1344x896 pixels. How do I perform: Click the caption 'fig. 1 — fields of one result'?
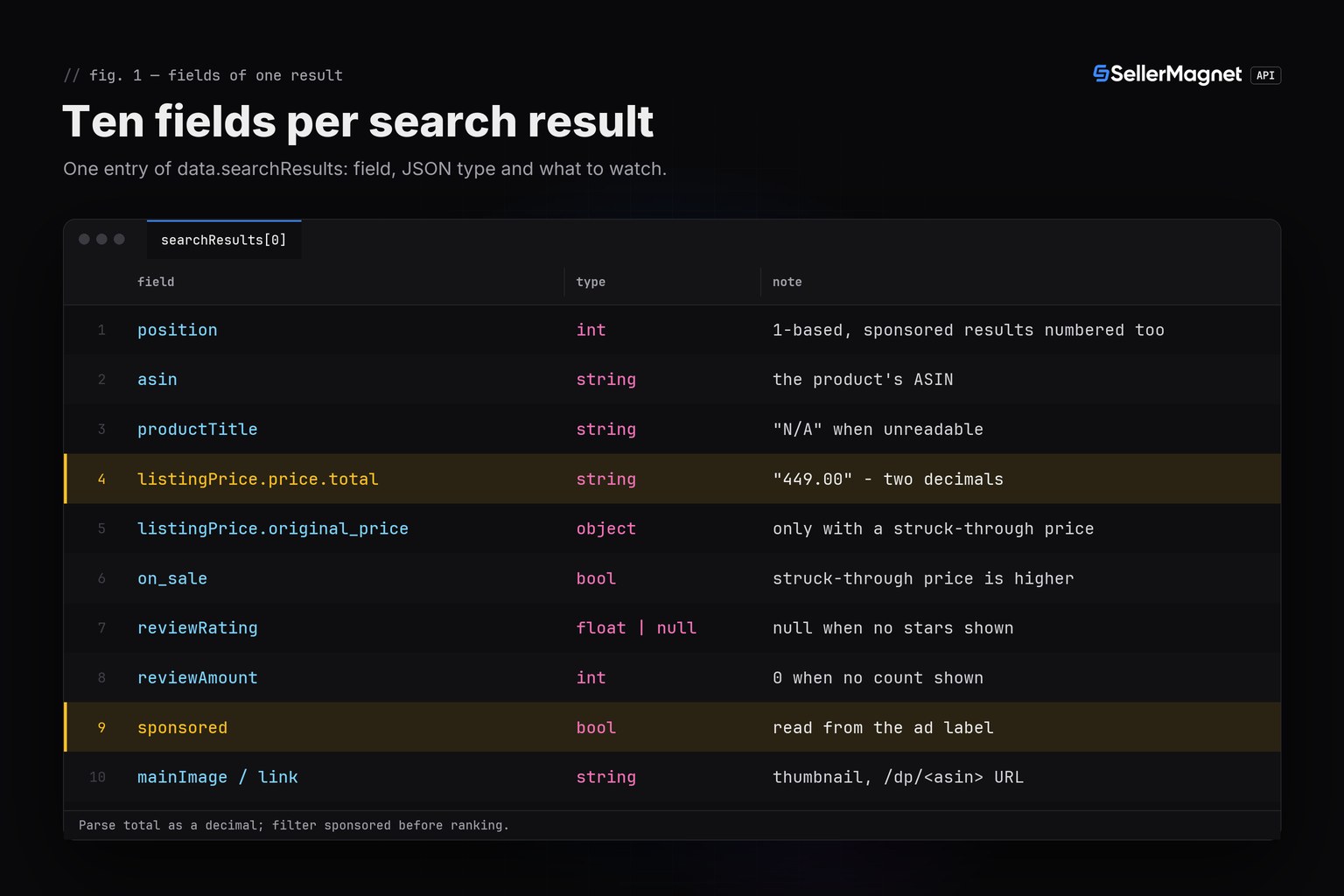click(216, 75)
